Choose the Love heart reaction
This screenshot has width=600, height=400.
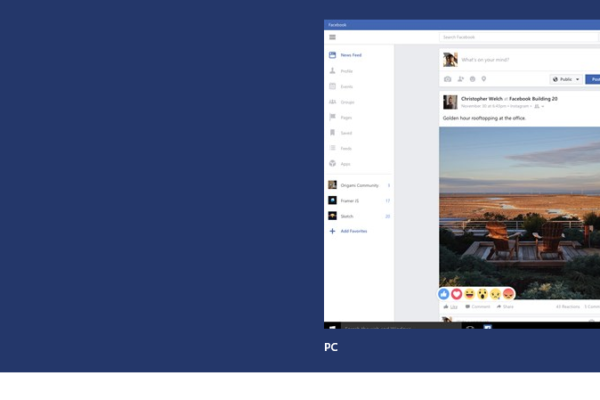457,294
